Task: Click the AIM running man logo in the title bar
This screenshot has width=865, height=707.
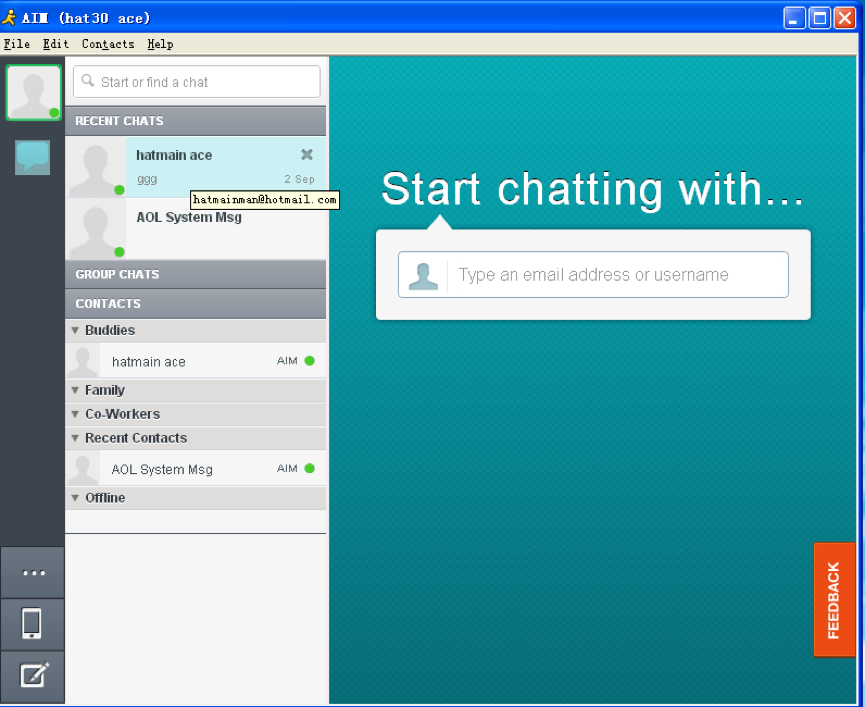Action: click(x=9, y=18)
